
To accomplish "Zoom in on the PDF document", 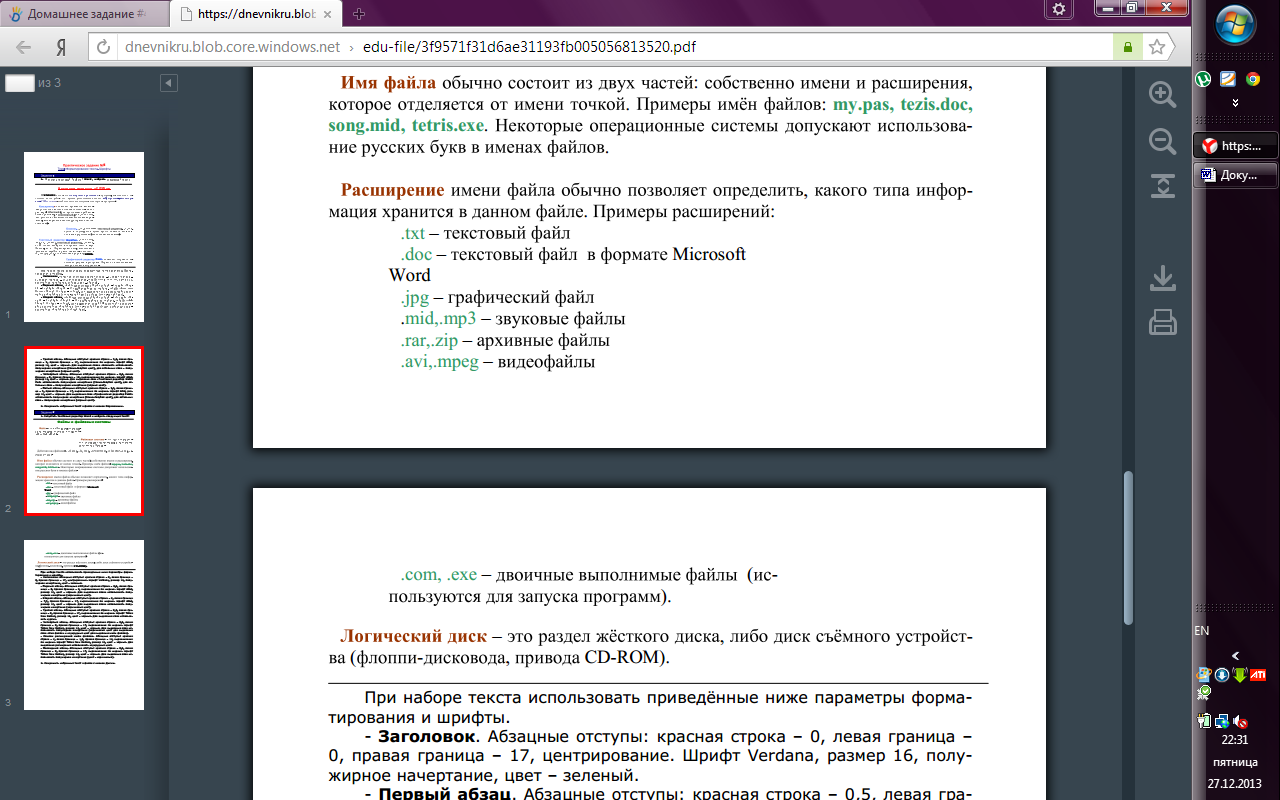I will tap(1162, 94).
